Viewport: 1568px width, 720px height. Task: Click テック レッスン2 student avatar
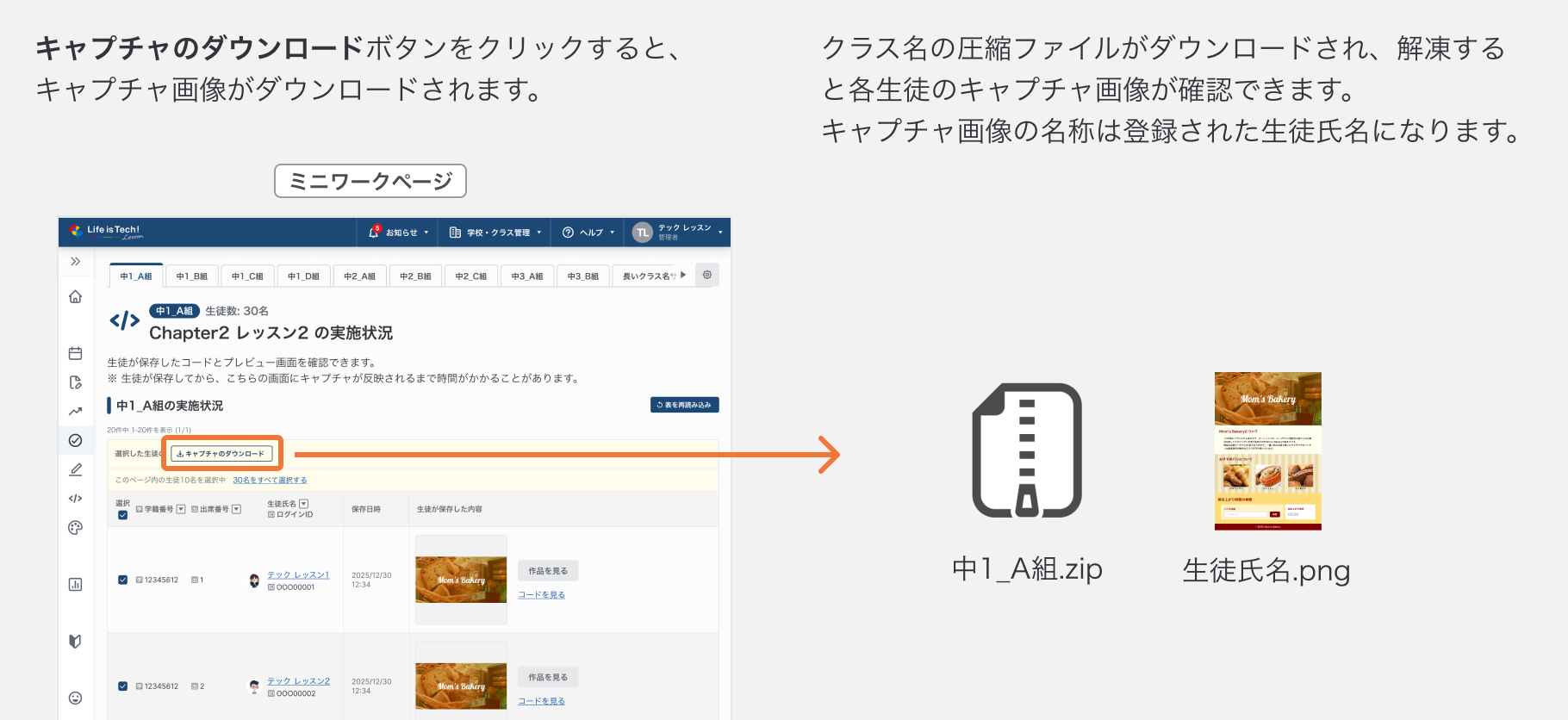tap(254, 686)
